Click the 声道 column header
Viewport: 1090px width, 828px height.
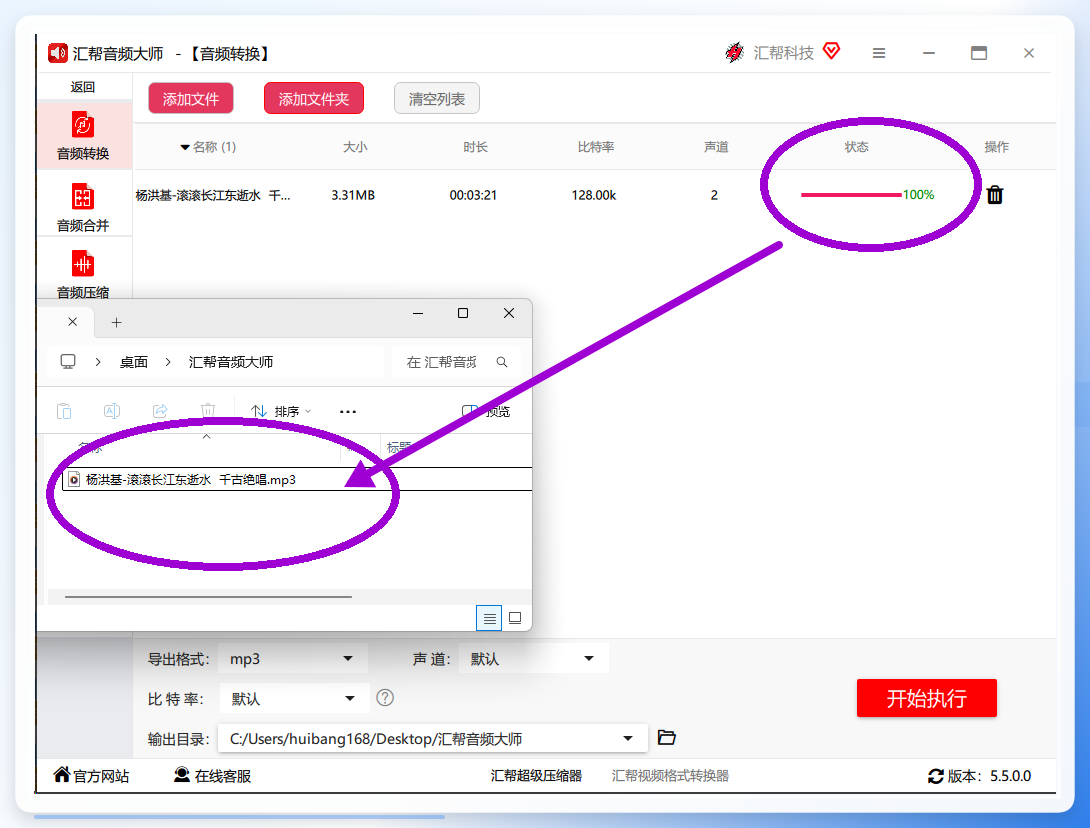pyautogui.click(x=716, y=147)
